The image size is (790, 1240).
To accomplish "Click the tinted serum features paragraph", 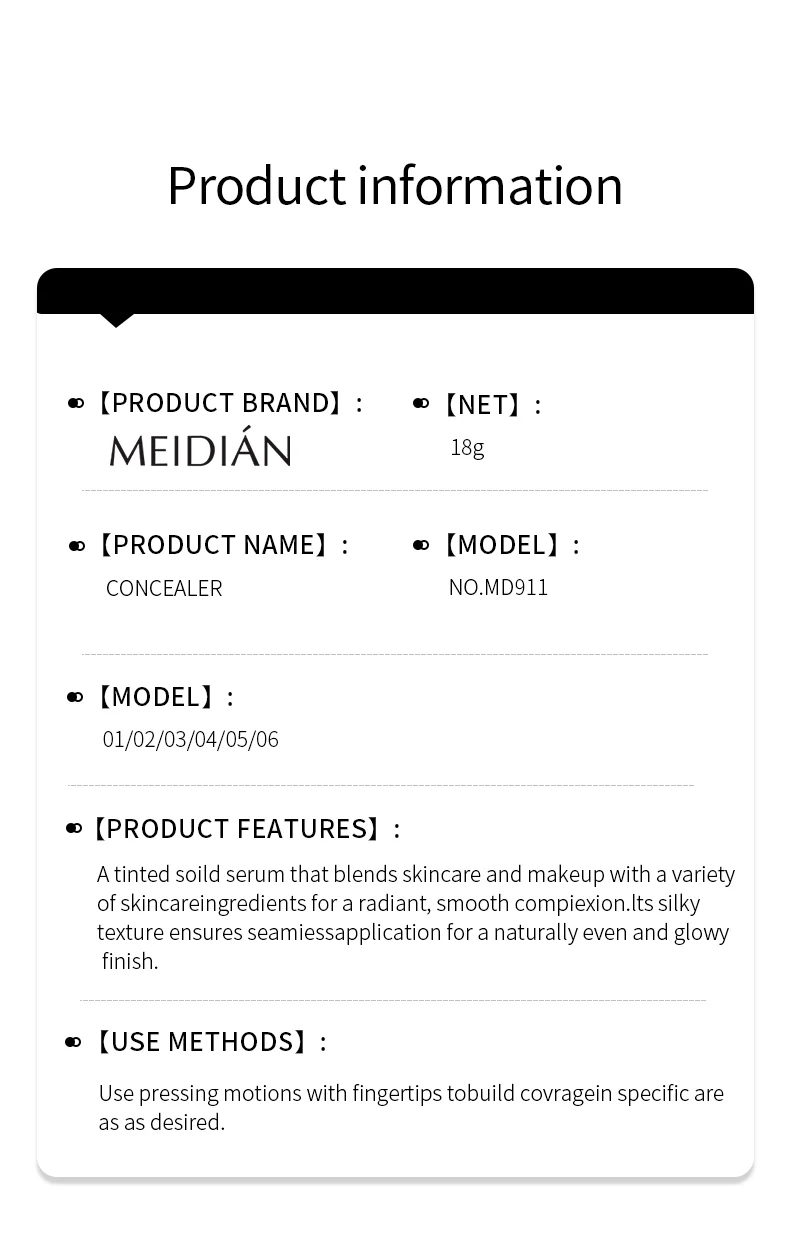I will point(415,917).
